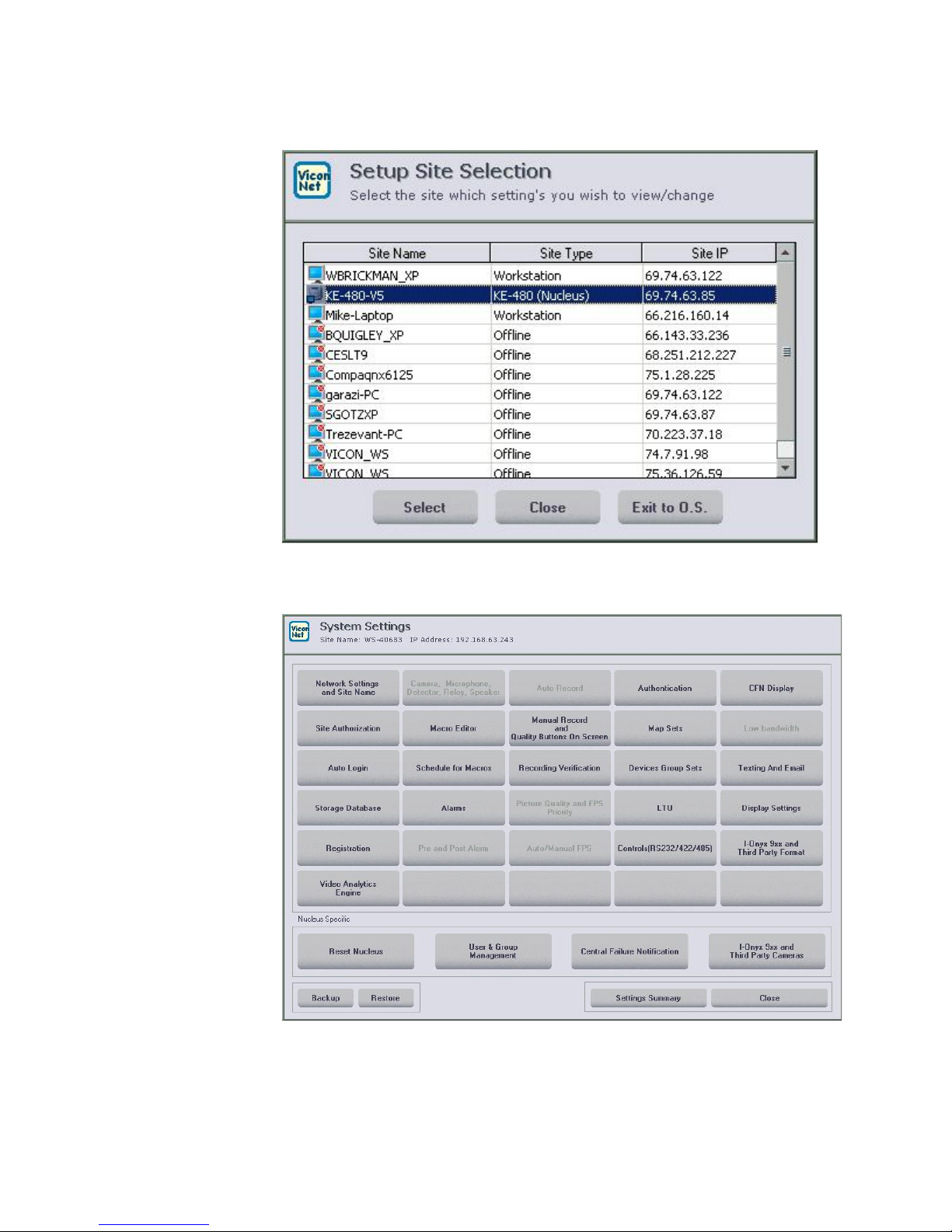Click the offline Trezevant-PC site icon
This screenshot has height=1232, width=952.
tap(316, 434)
